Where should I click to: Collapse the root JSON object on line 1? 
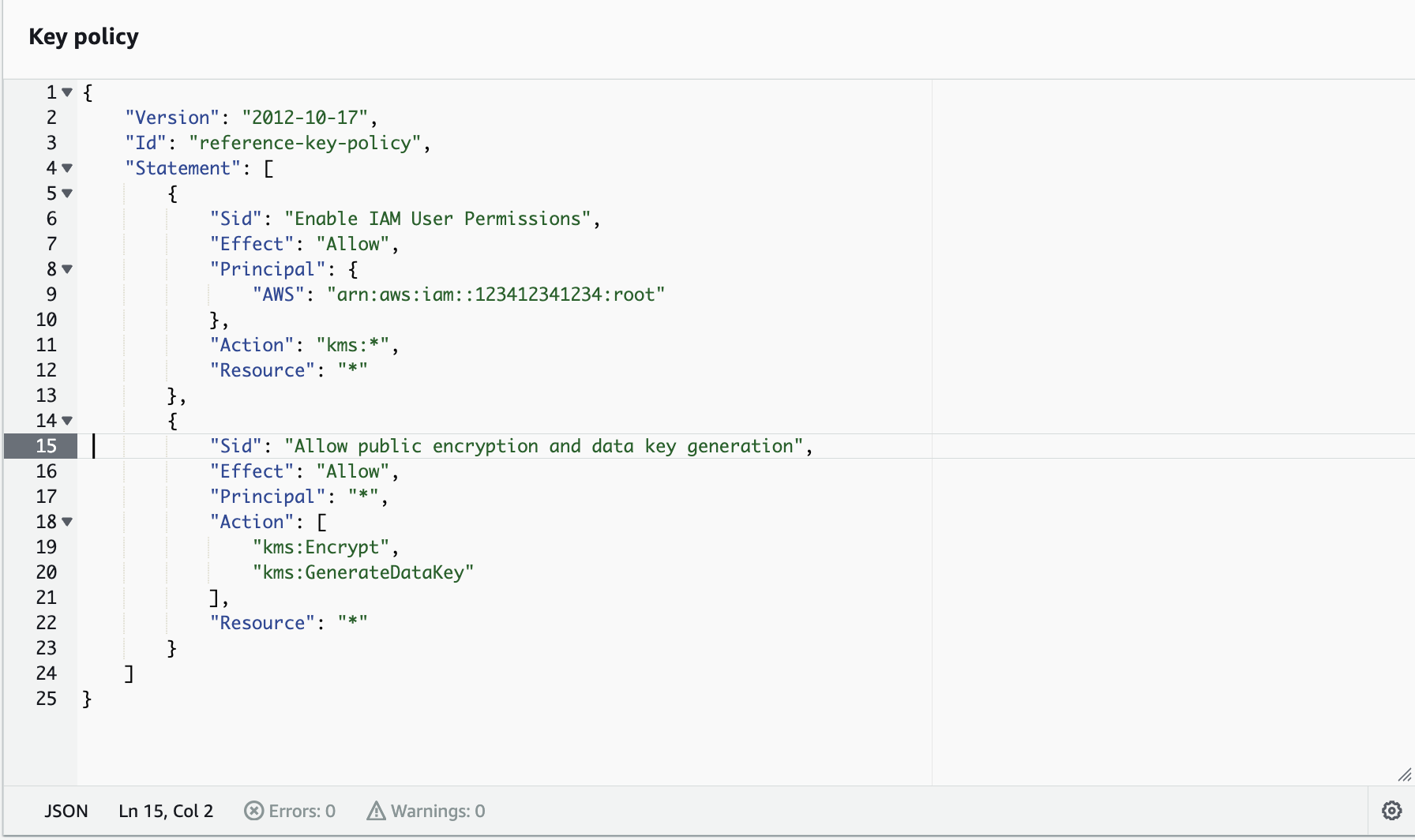[67, 92]
